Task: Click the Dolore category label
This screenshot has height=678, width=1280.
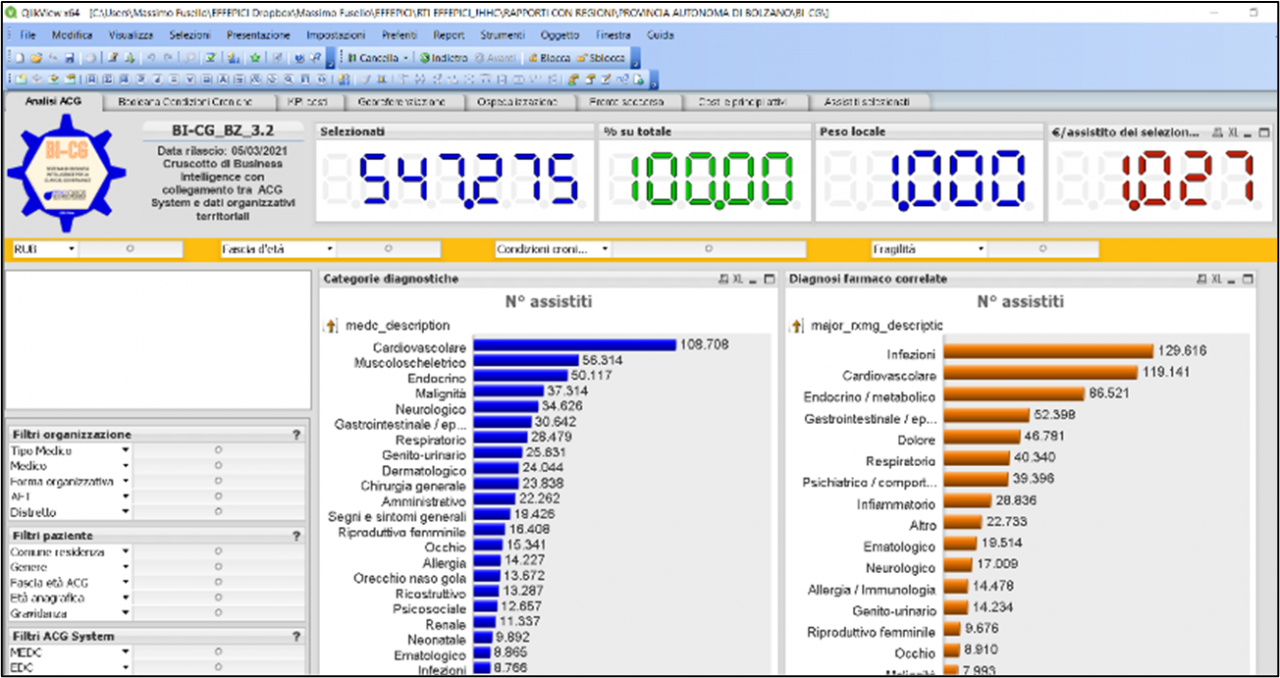Action: tap(917, 440)
